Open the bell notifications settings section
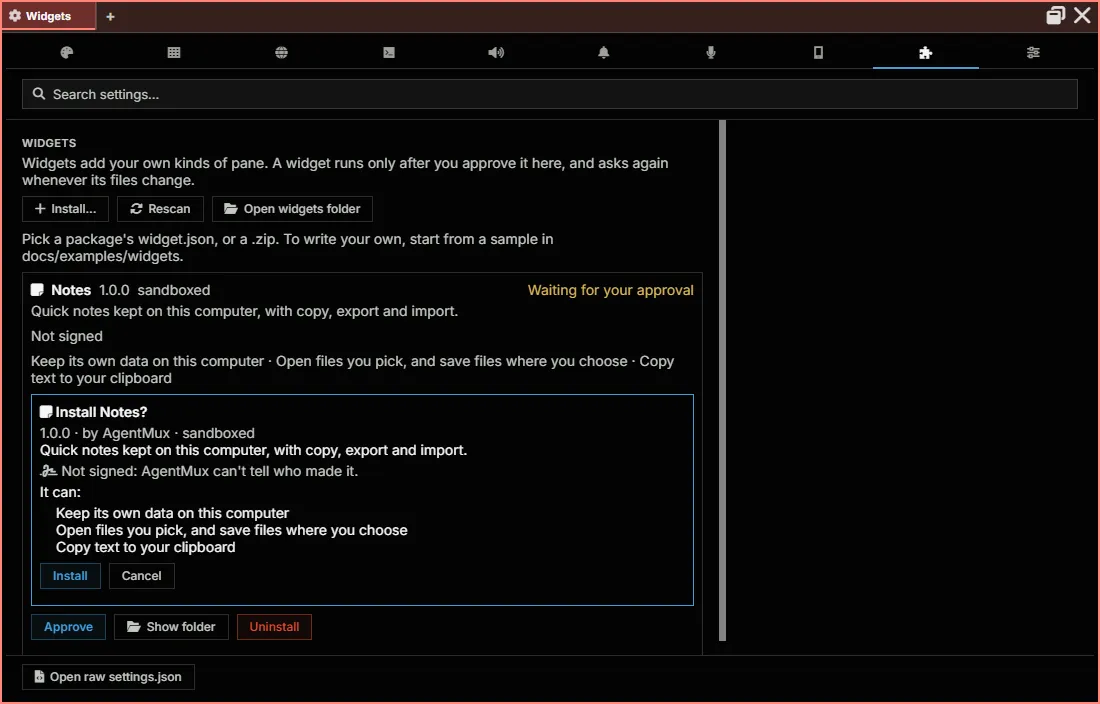This screenshot has height=704, width=1100. (x=603, y=52)
